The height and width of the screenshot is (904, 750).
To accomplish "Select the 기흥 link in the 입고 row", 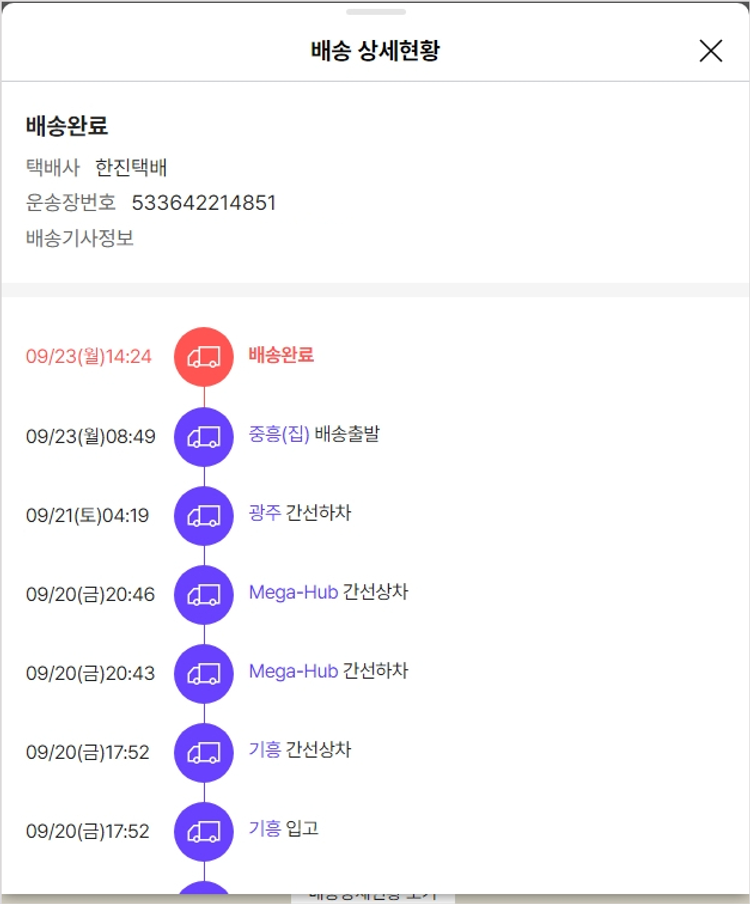I will pos(265,829).
